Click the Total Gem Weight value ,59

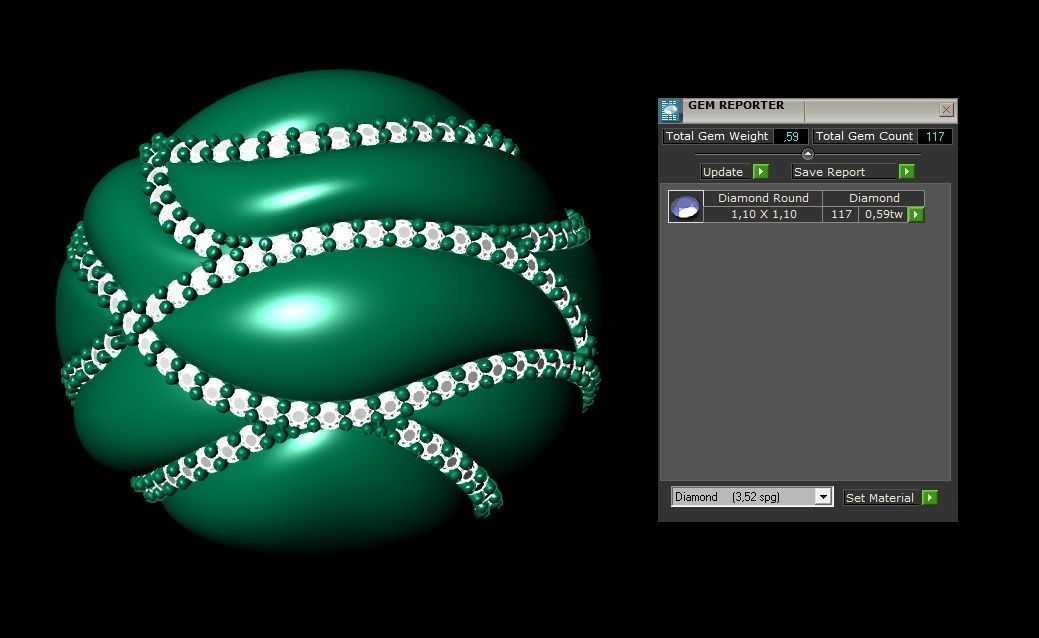coord(791,136)
